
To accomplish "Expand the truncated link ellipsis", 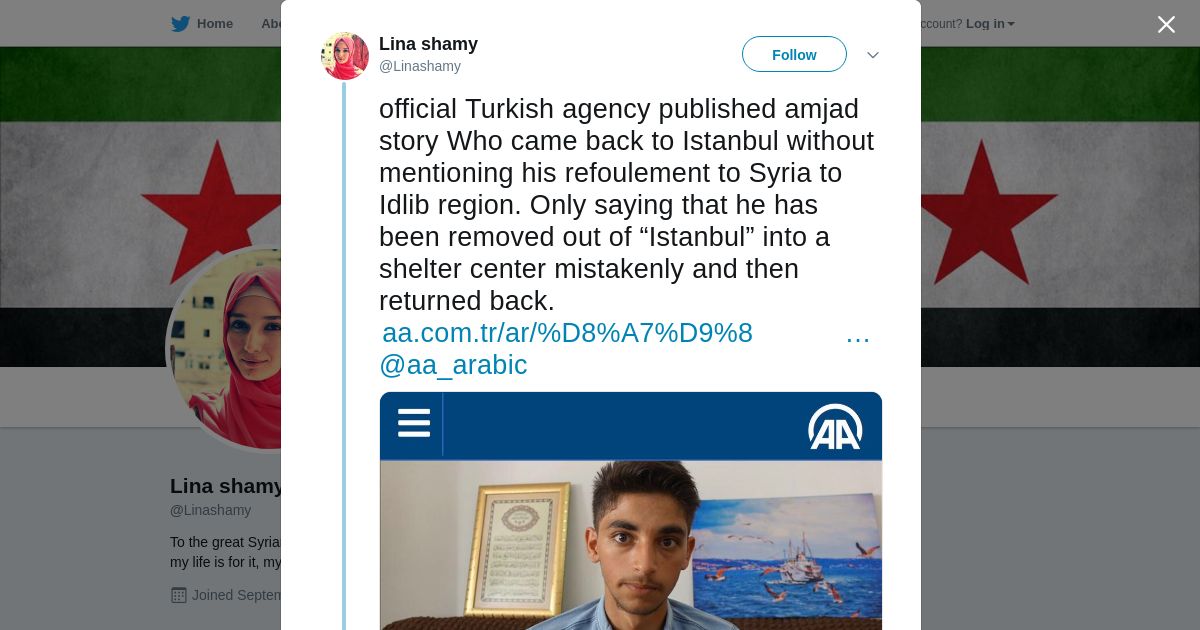I will pos(858,335).
